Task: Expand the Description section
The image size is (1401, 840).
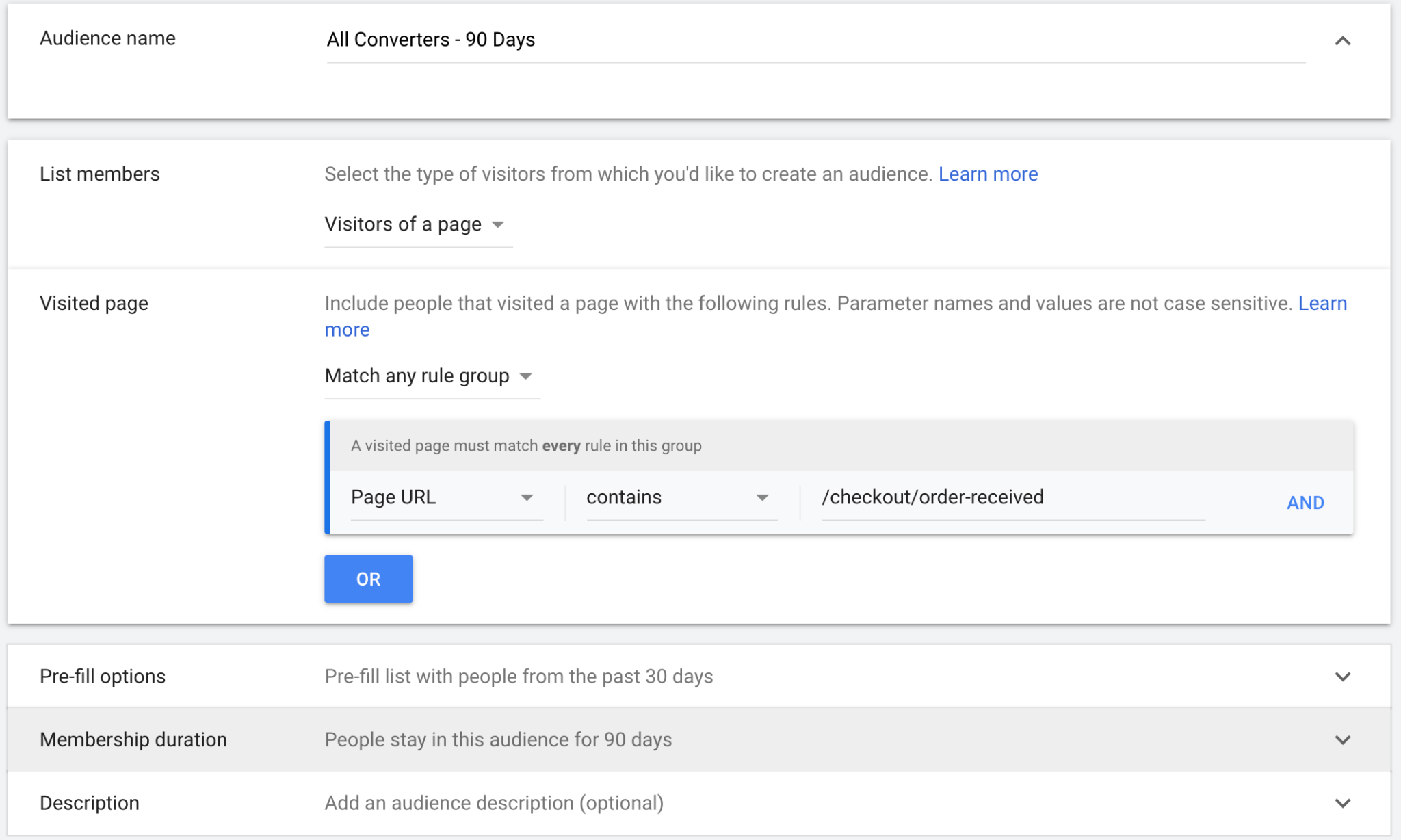Action: 1343,802
